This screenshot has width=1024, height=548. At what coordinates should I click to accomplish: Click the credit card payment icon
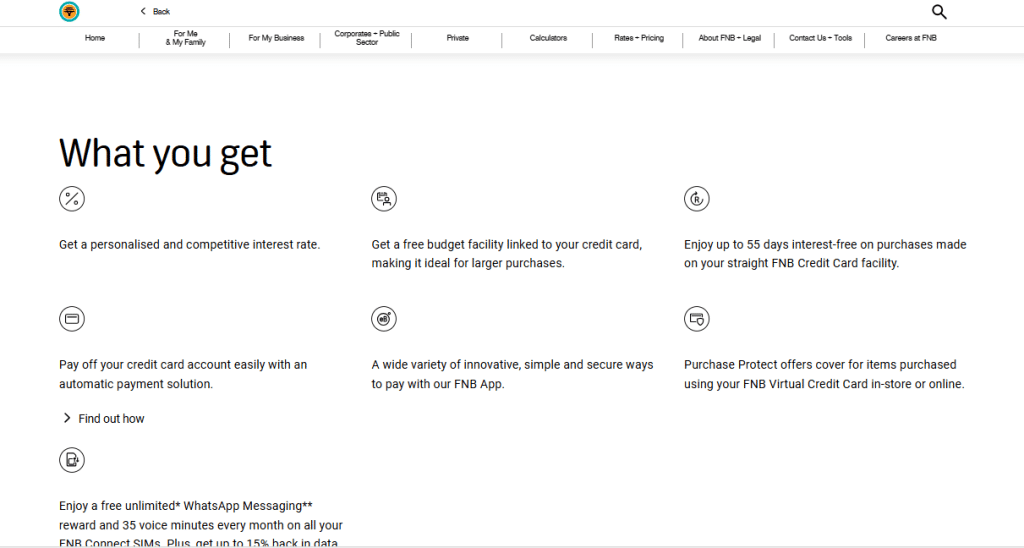72,319
